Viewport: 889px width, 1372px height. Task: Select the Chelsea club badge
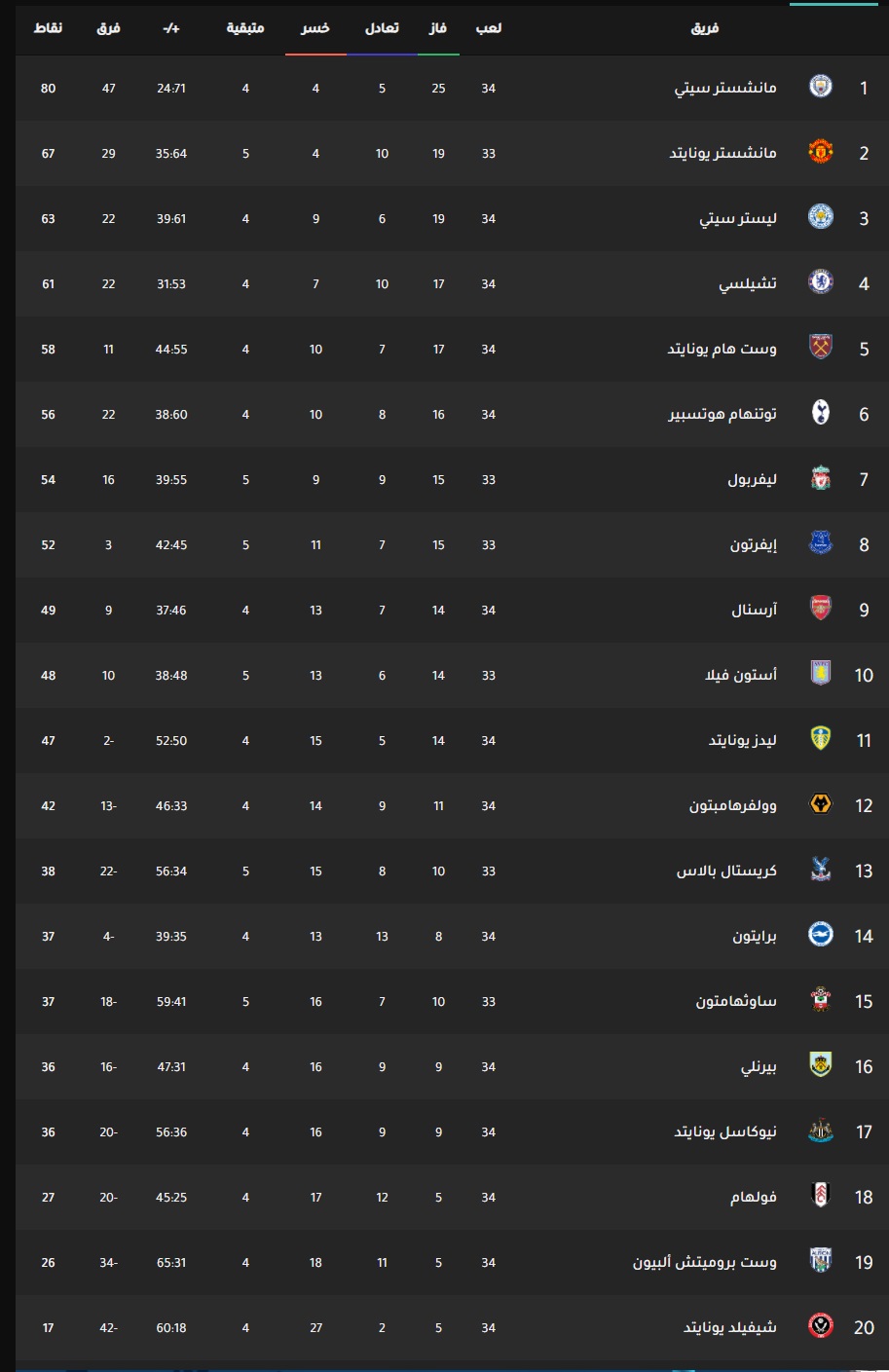pyautogui.click(x=821, y=283)
